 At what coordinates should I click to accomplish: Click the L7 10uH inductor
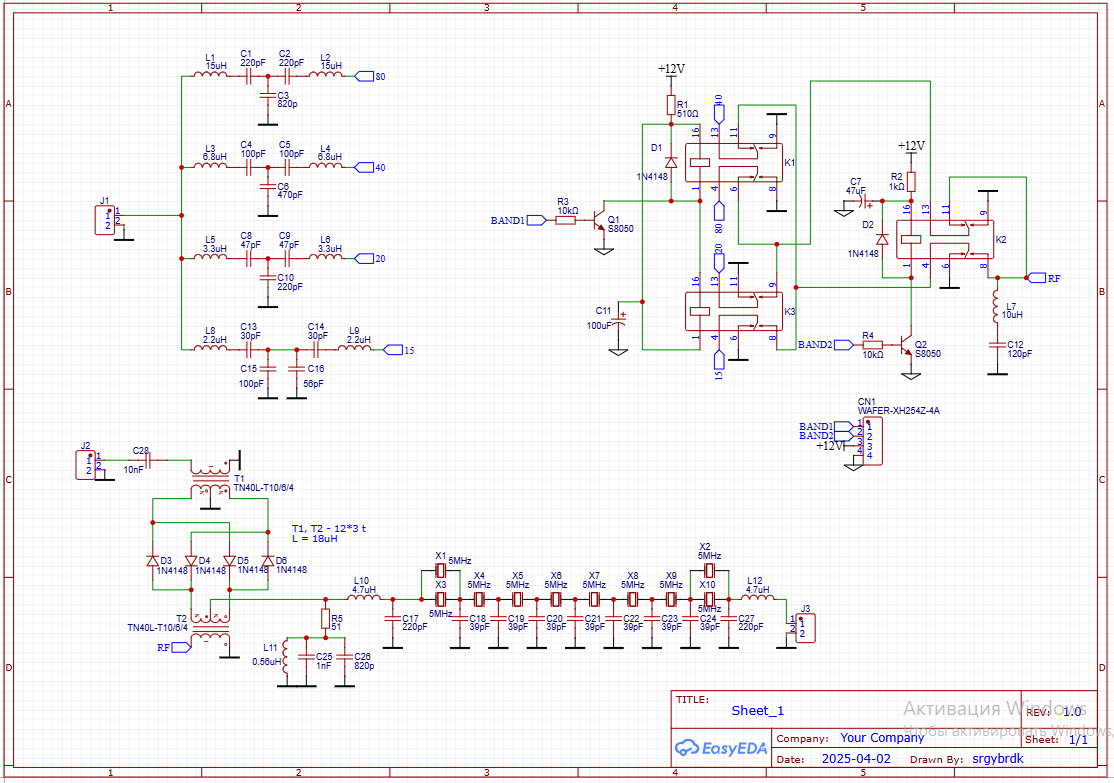(x=996, y=304)
